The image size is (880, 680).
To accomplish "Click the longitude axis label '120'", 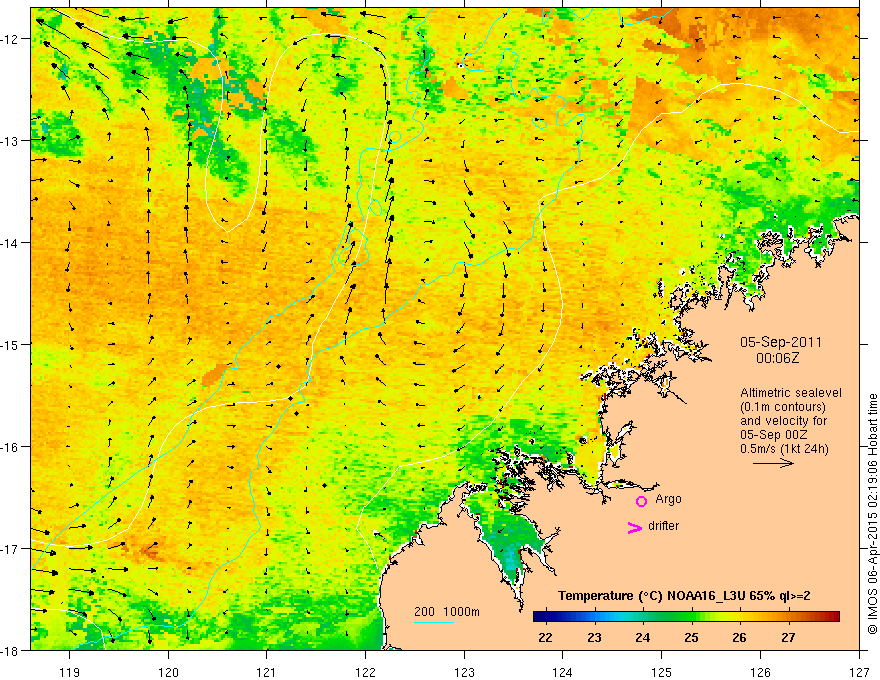I will 168,672.
